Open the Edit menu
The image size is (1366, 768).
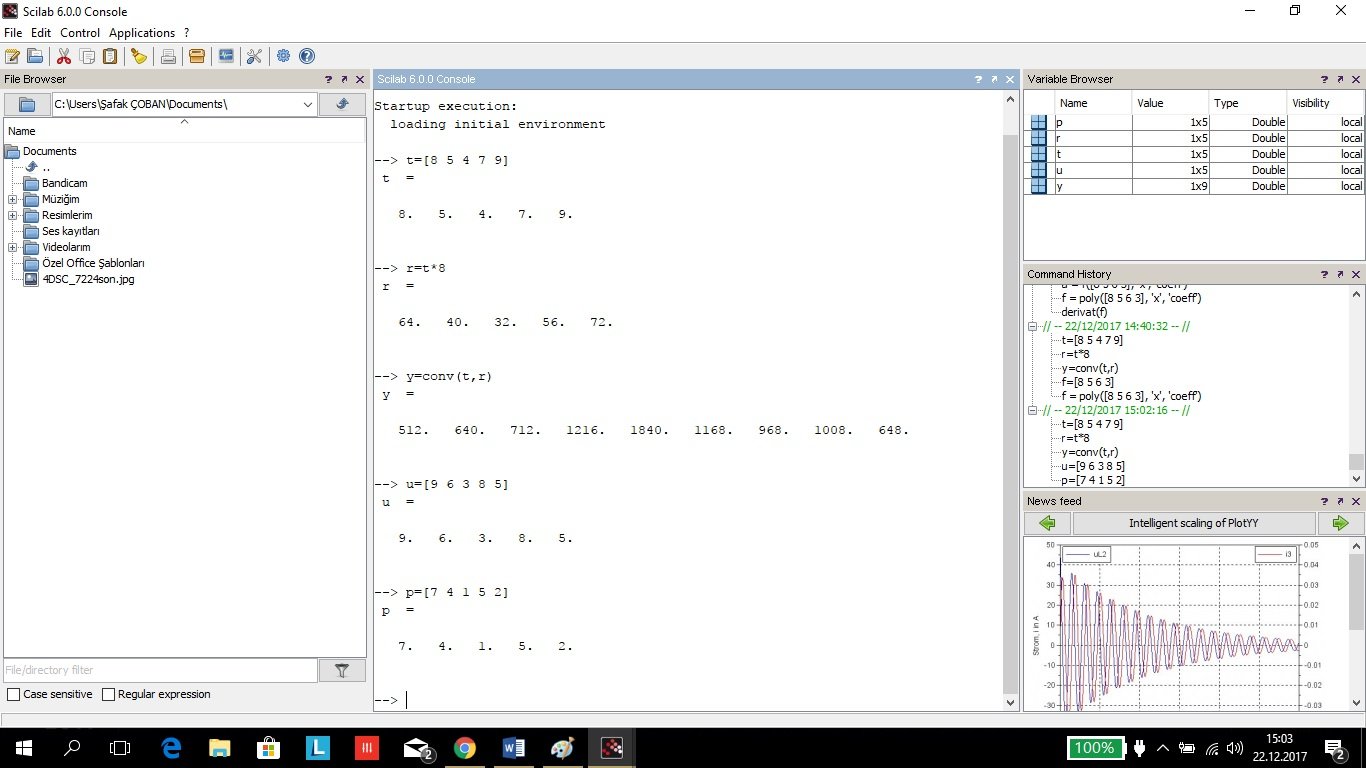(41, 33)
